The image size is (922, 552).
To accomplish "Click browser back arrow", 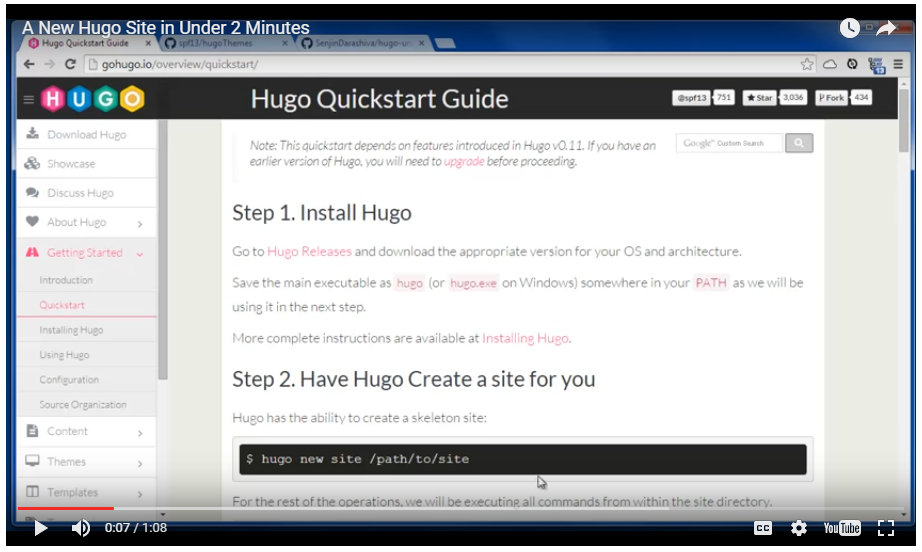I will (x=29, y=64).
